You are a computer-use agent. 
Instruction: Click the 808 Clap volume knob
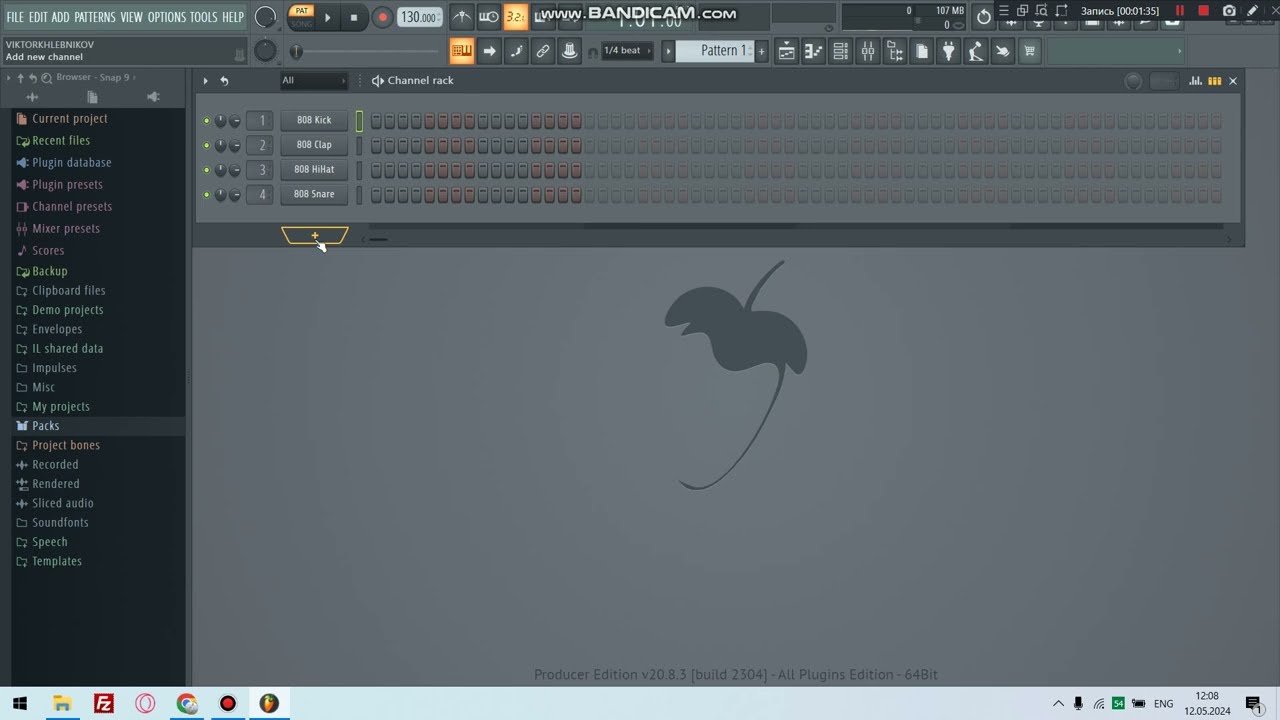point(235,145)
